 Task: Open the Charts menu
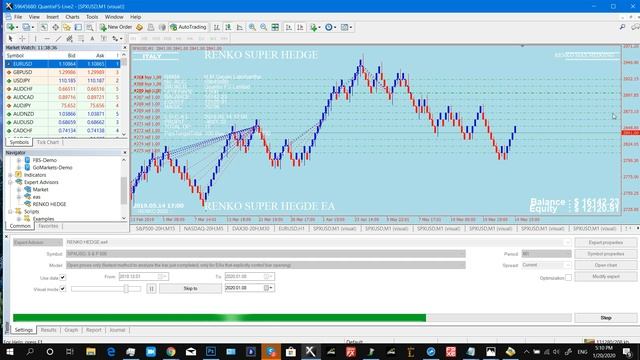tap(72, 17)
